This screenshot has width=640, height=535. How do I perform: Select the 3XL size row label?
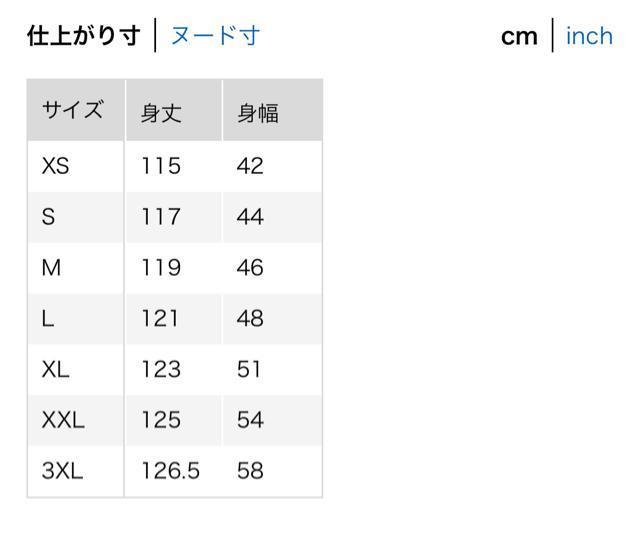[62, 471]
